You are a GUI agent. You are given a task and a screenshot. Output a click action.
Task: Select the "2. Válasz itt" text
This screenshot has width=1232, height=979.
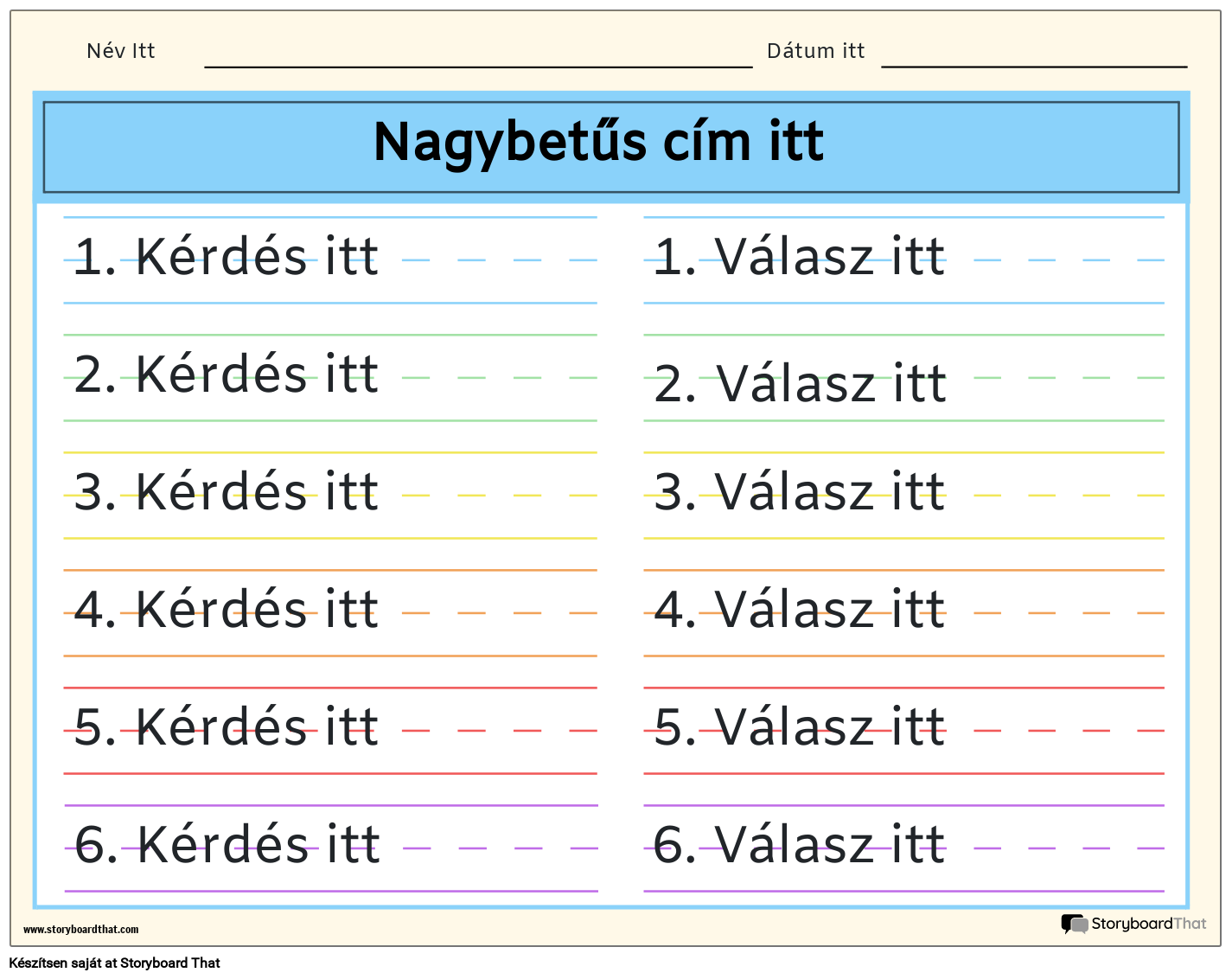(x=800, y=384)
